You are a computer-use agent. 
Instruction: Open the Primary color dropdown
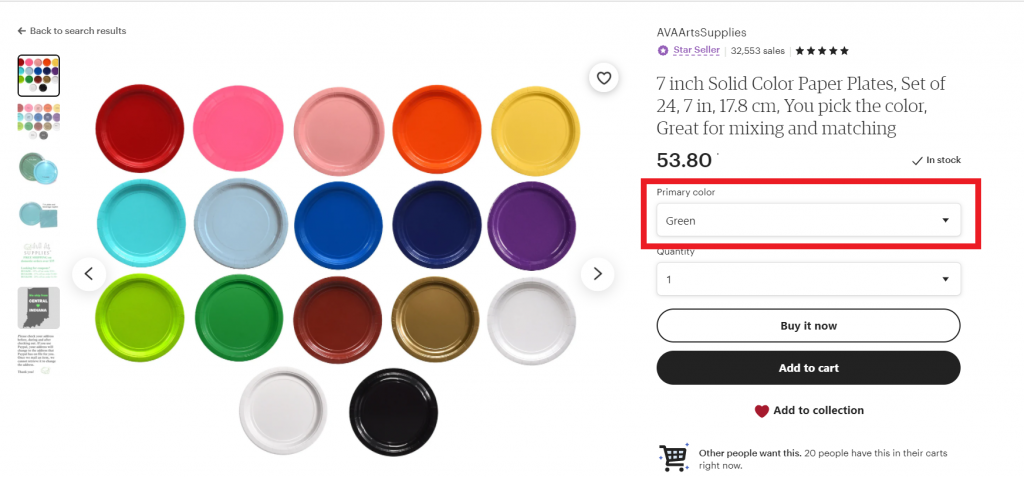(x=808, y=220)
